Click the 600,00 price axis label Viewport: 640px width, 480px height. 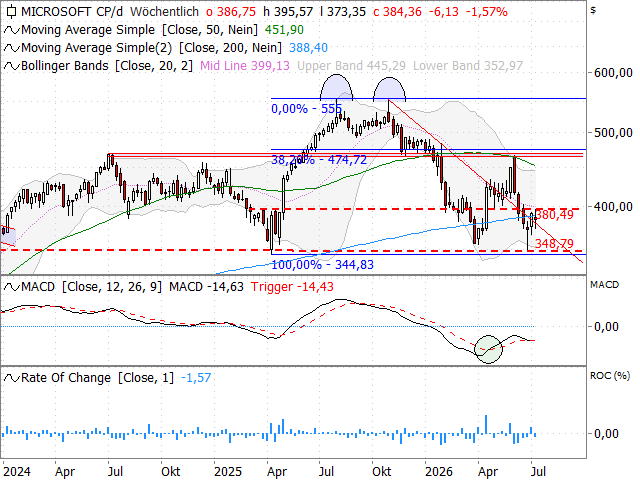point(613,73)
